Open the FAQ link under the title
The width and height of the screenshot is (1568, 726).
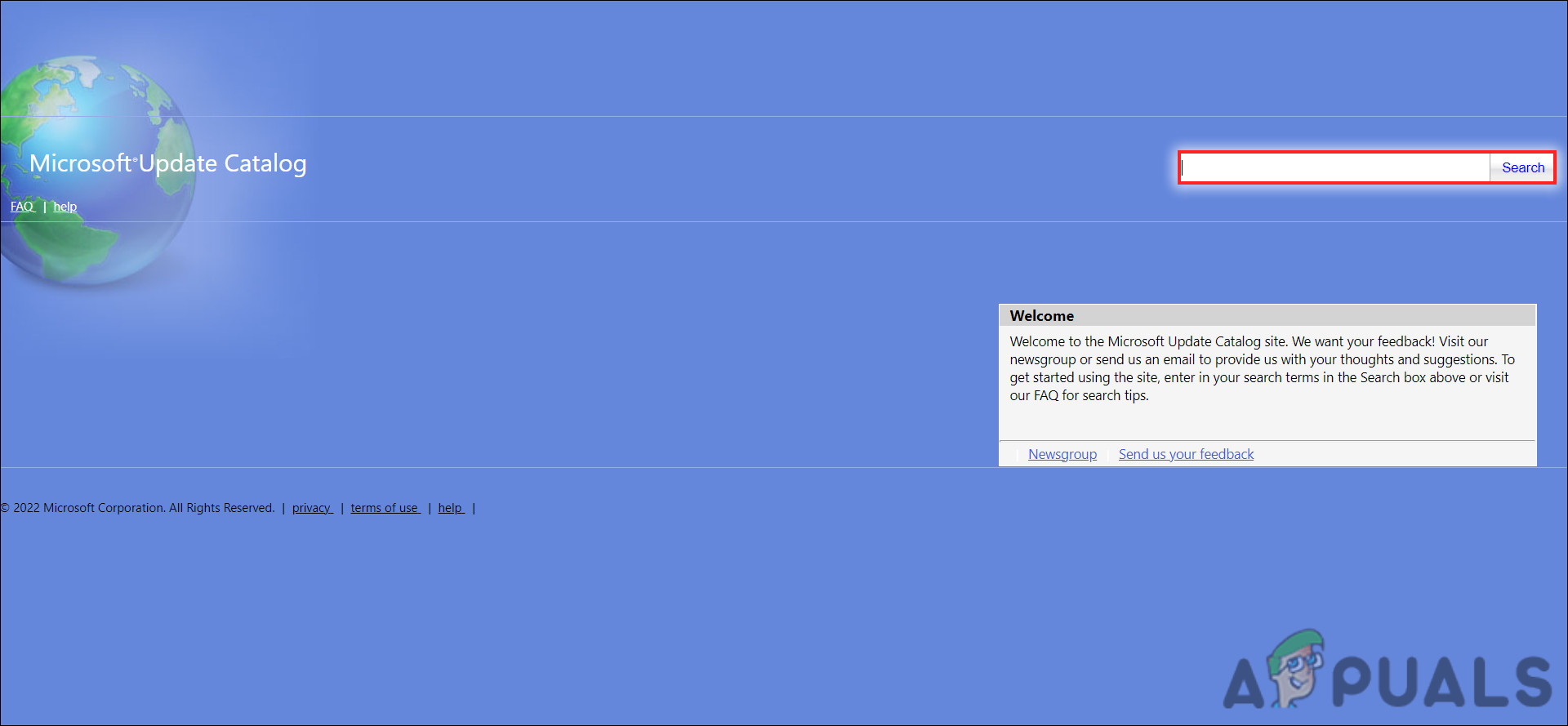coord(22,207)
